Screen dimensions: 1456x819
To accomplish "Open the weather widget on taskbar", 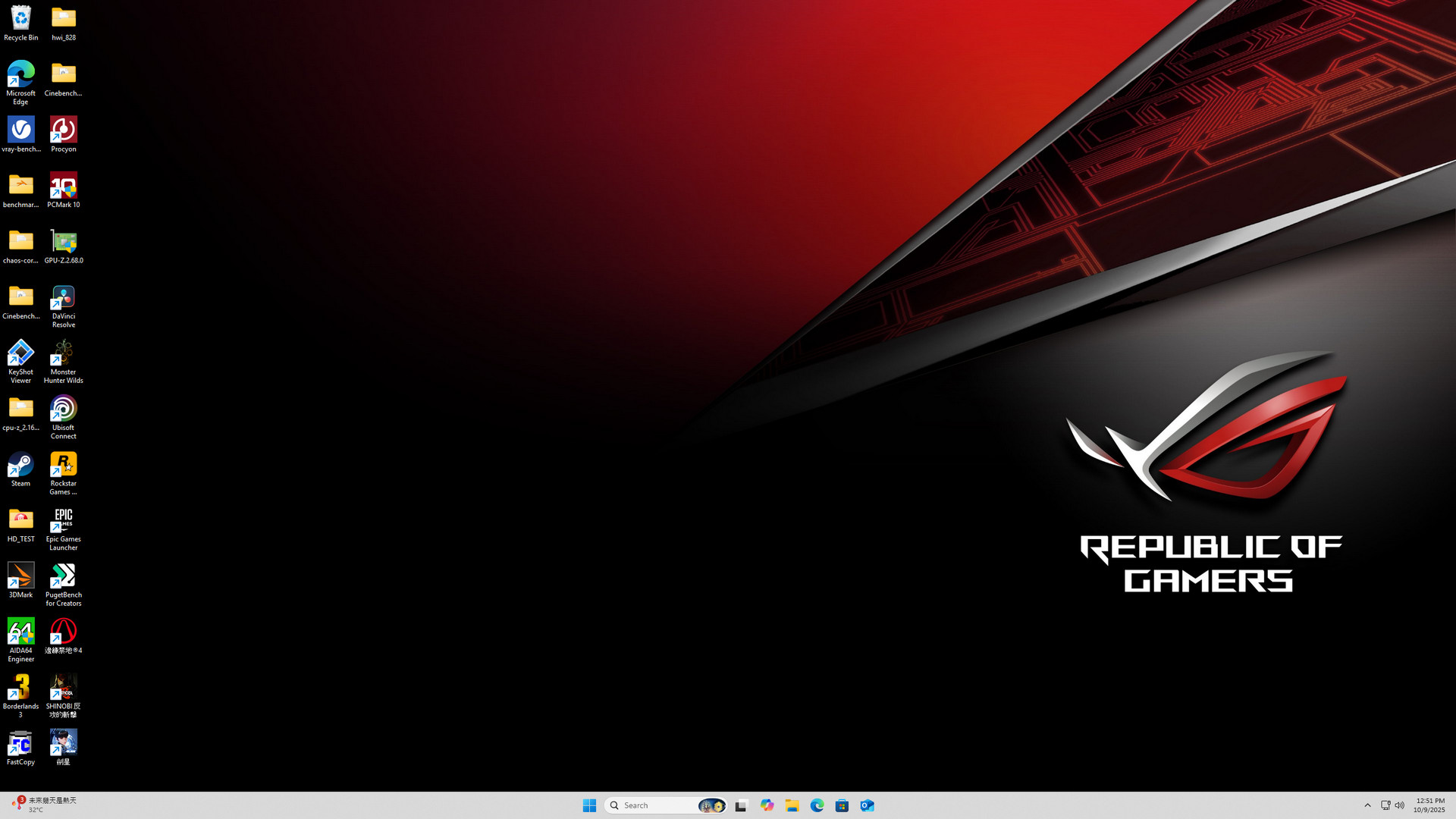I will [x=44, y=805].
